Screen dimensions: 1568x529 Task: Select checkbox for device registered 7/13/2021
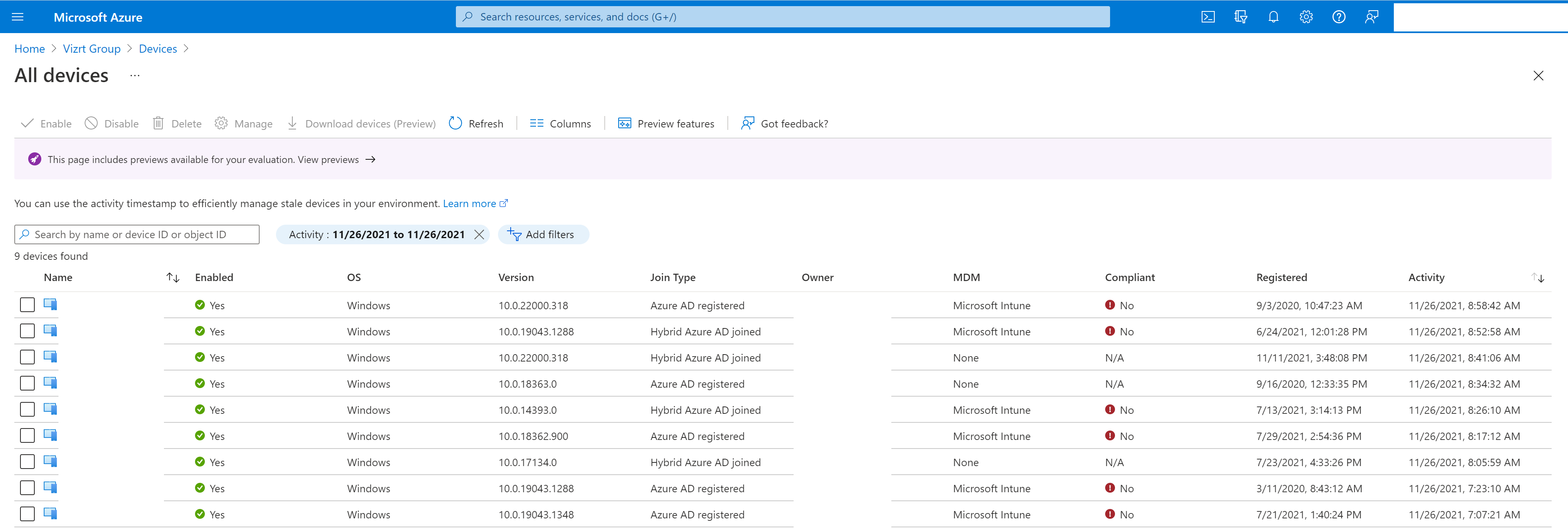pyautogui.click(x=27, y=409)
